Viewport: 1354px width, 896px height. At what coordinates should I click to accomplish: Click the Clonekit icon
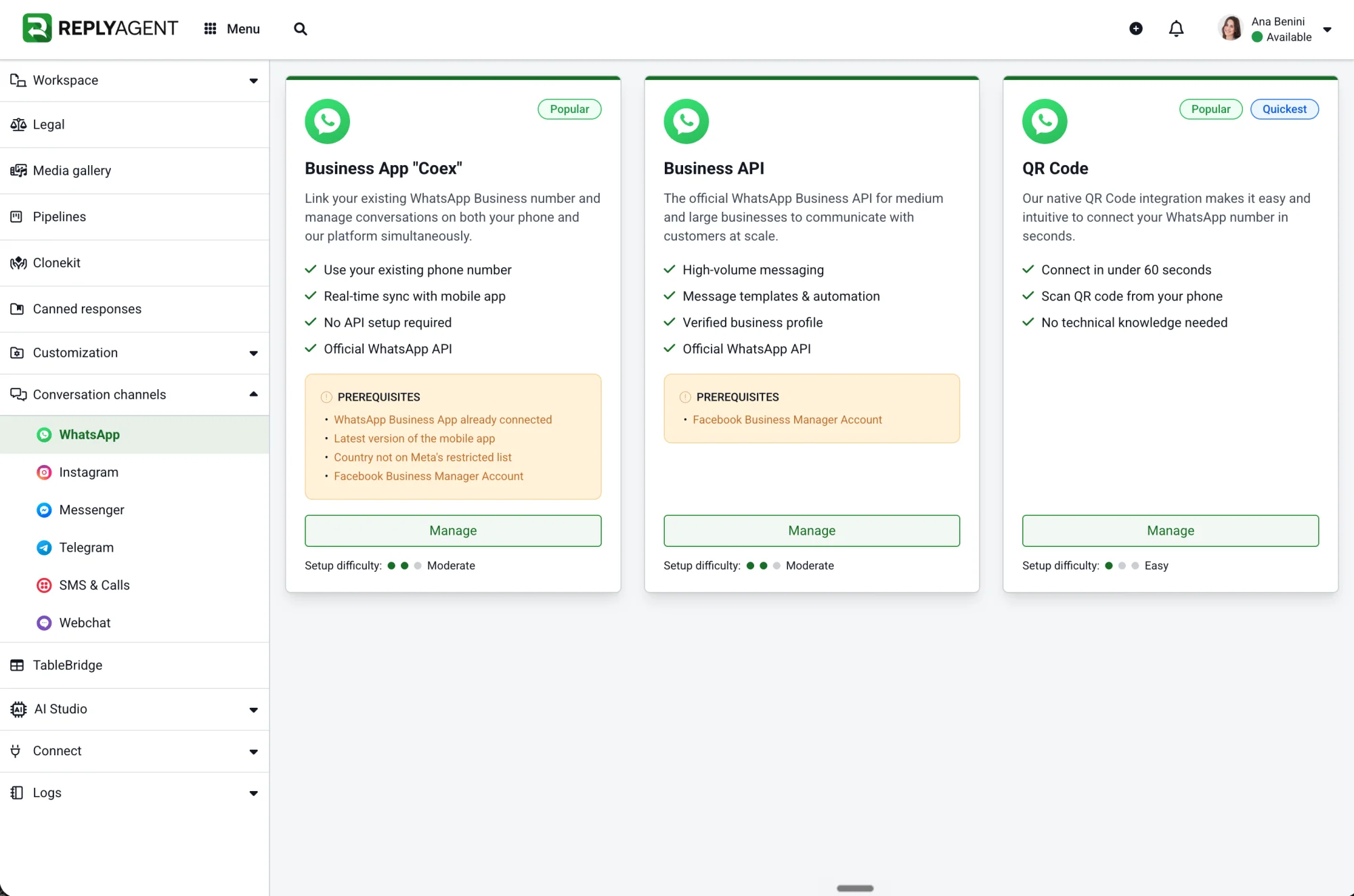click(x=18, y=263)
